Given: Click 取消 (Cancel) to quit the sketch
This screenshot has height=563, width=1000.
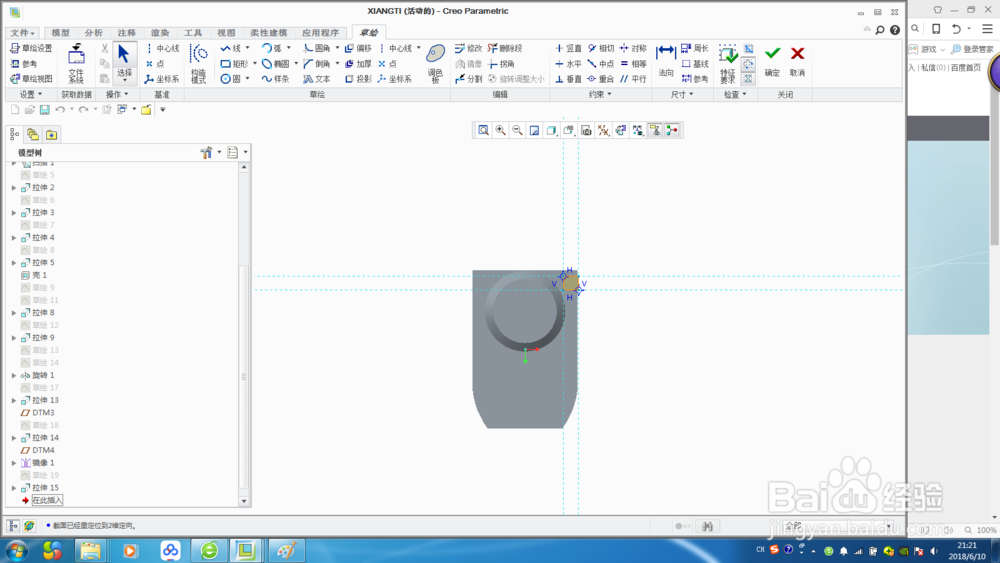Looking at the screenshot, I should click(x=797, y=61).
